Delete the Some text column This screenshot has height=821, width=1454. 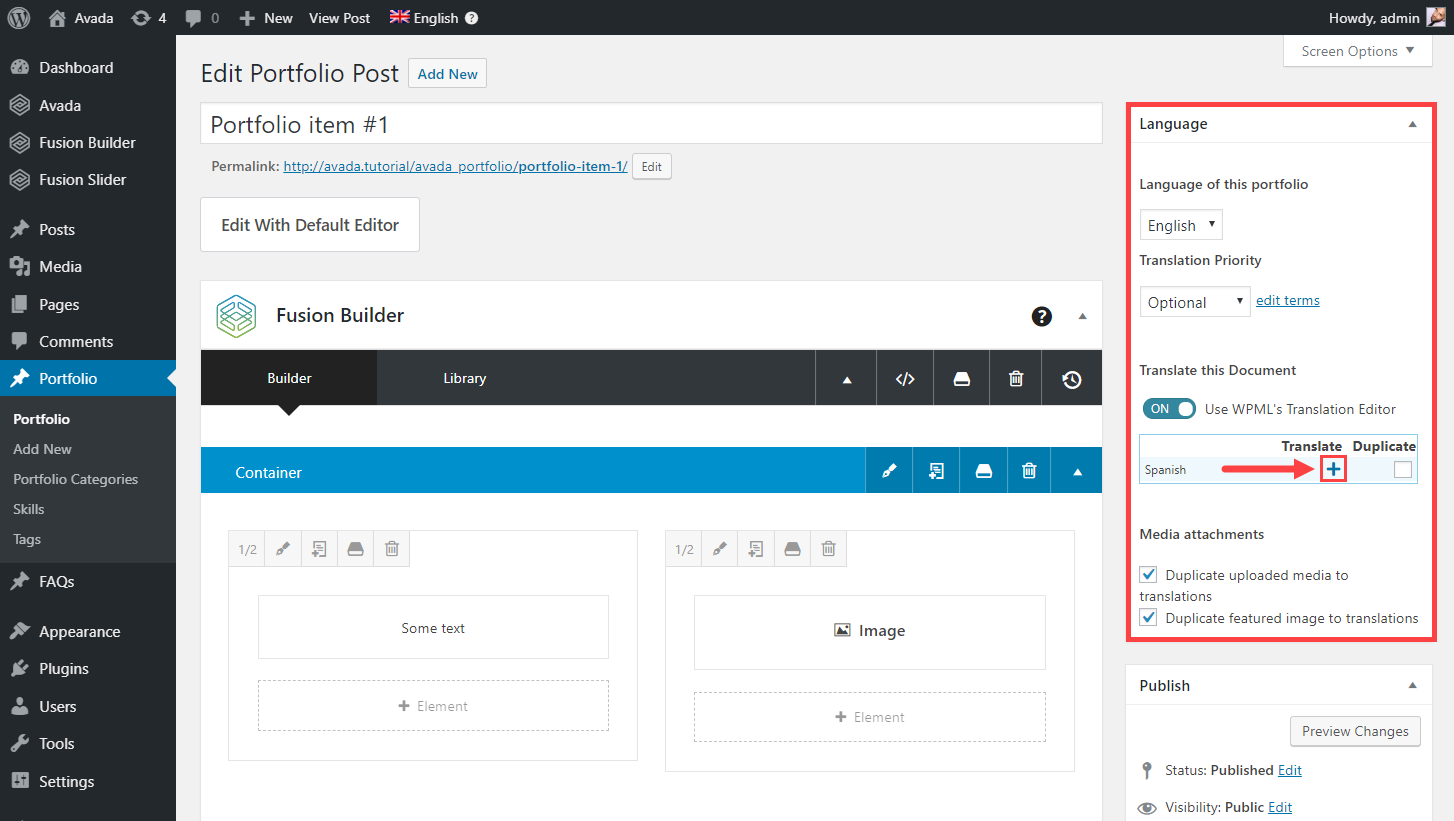tap(392, 549)
